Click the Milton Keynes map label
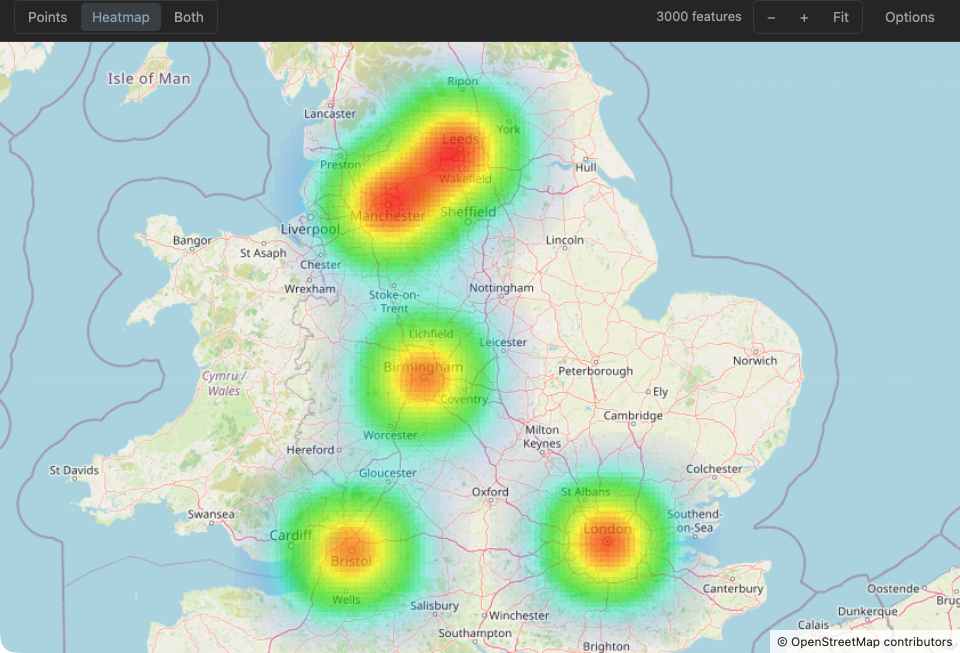Viewport: 960px width, 653px height. [x=542, y=436]
